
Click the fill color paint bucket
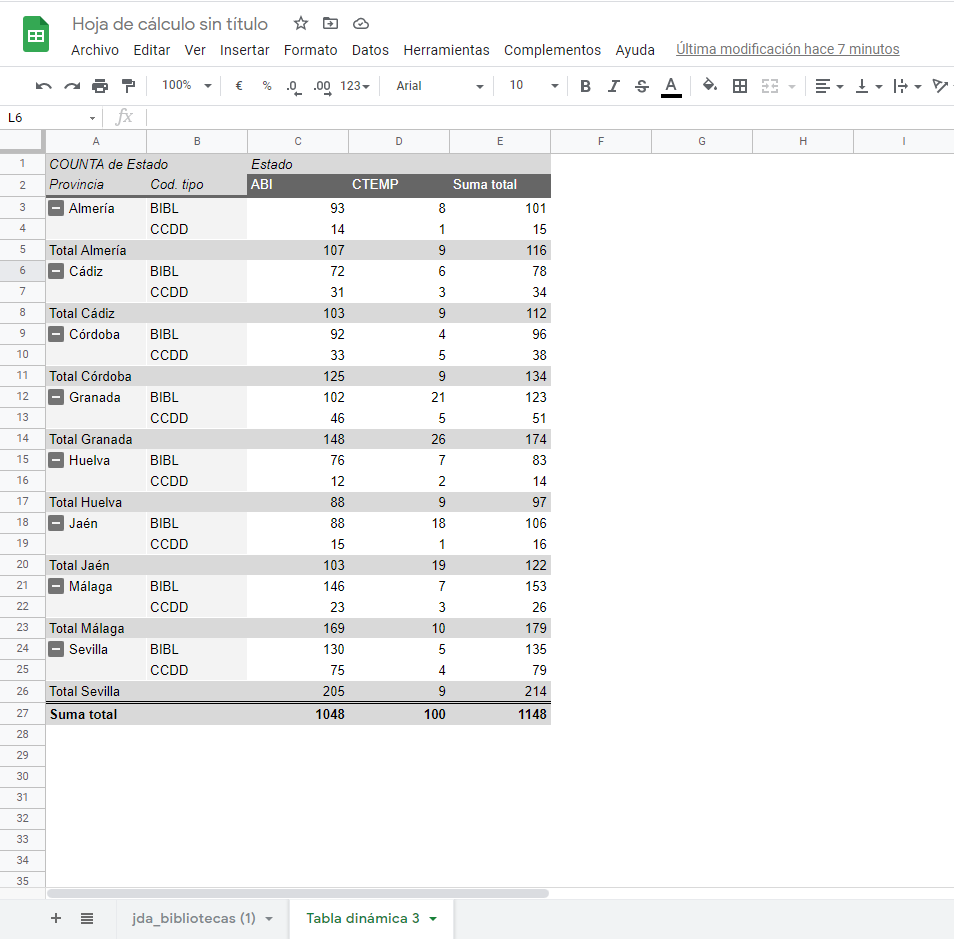click(x=710, y=86)
